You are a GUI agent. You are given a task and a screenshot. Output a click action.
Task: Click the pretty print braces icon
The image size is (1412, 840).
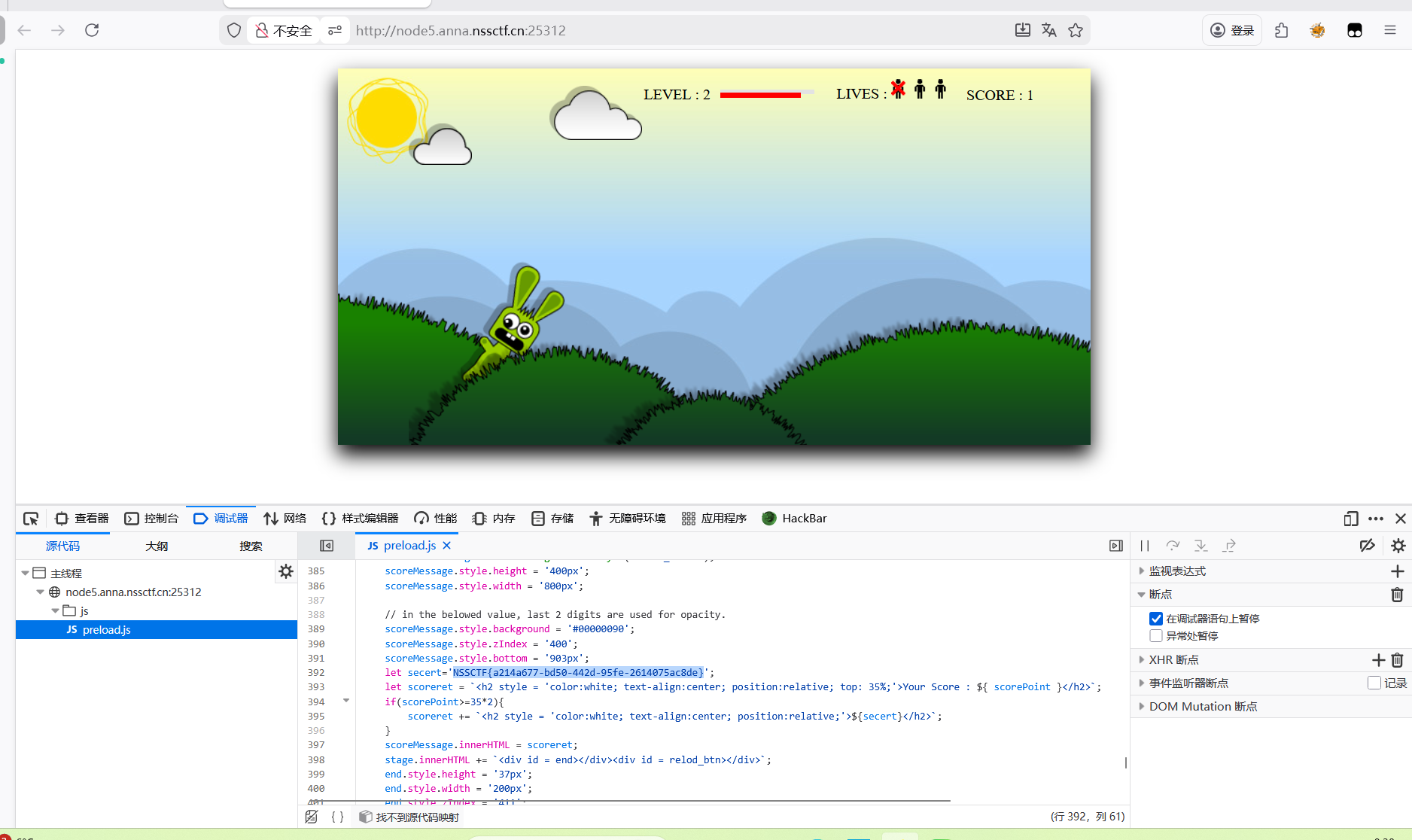coord(337,817)
